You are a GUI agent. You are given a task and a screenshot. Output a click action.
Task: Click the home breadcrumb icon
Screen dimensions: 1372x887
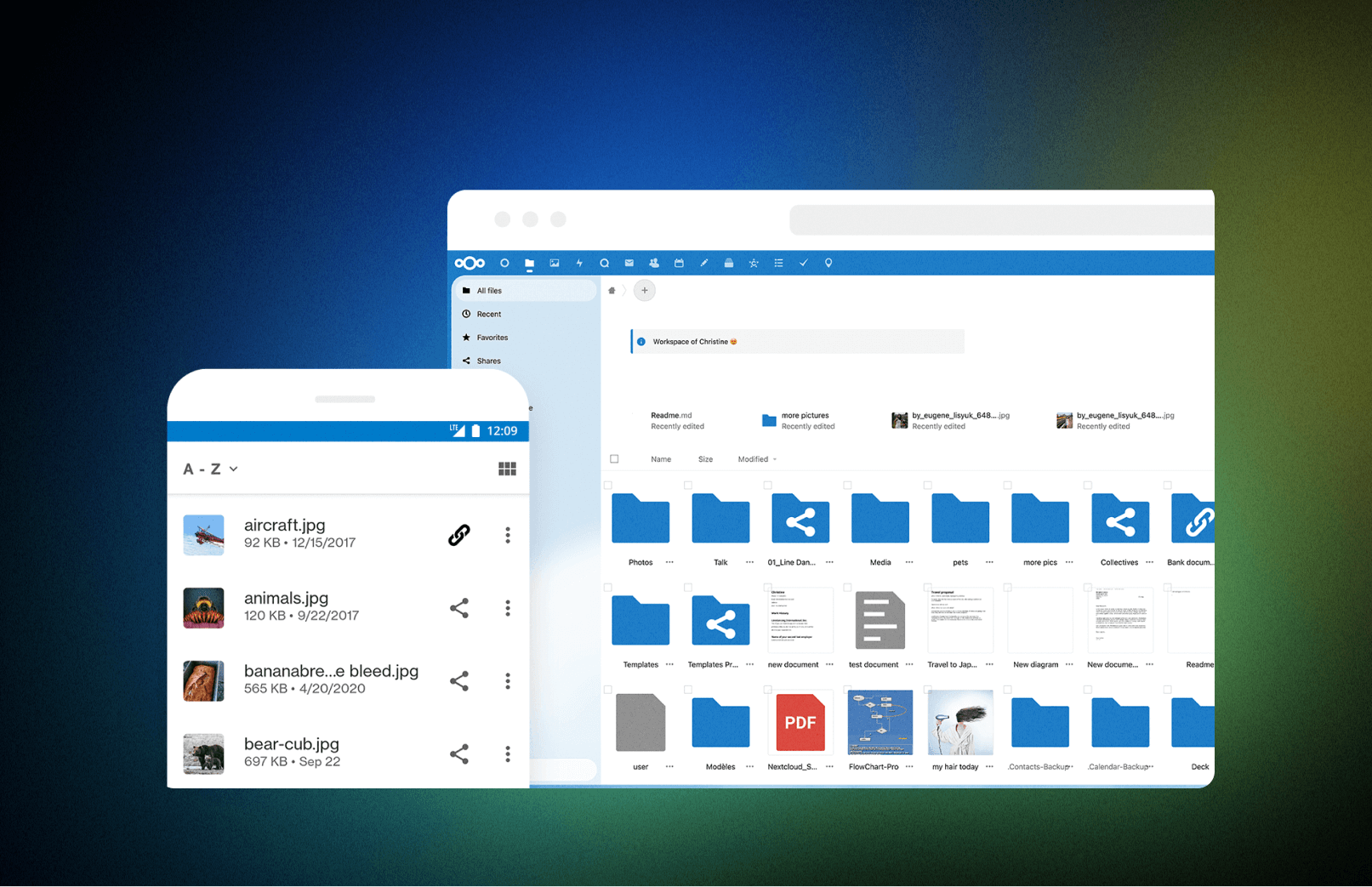(x=612, y=291)
